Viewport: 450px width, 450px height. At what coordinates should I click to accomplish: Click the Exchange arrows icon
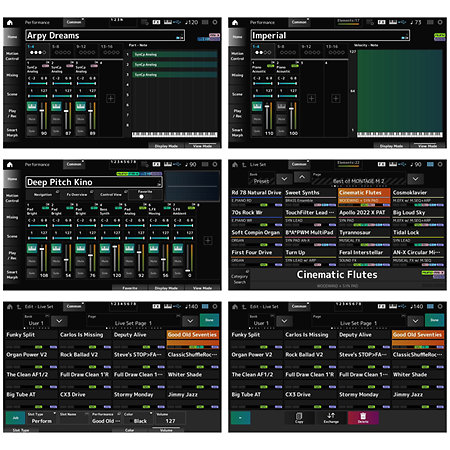pos(331,418)
